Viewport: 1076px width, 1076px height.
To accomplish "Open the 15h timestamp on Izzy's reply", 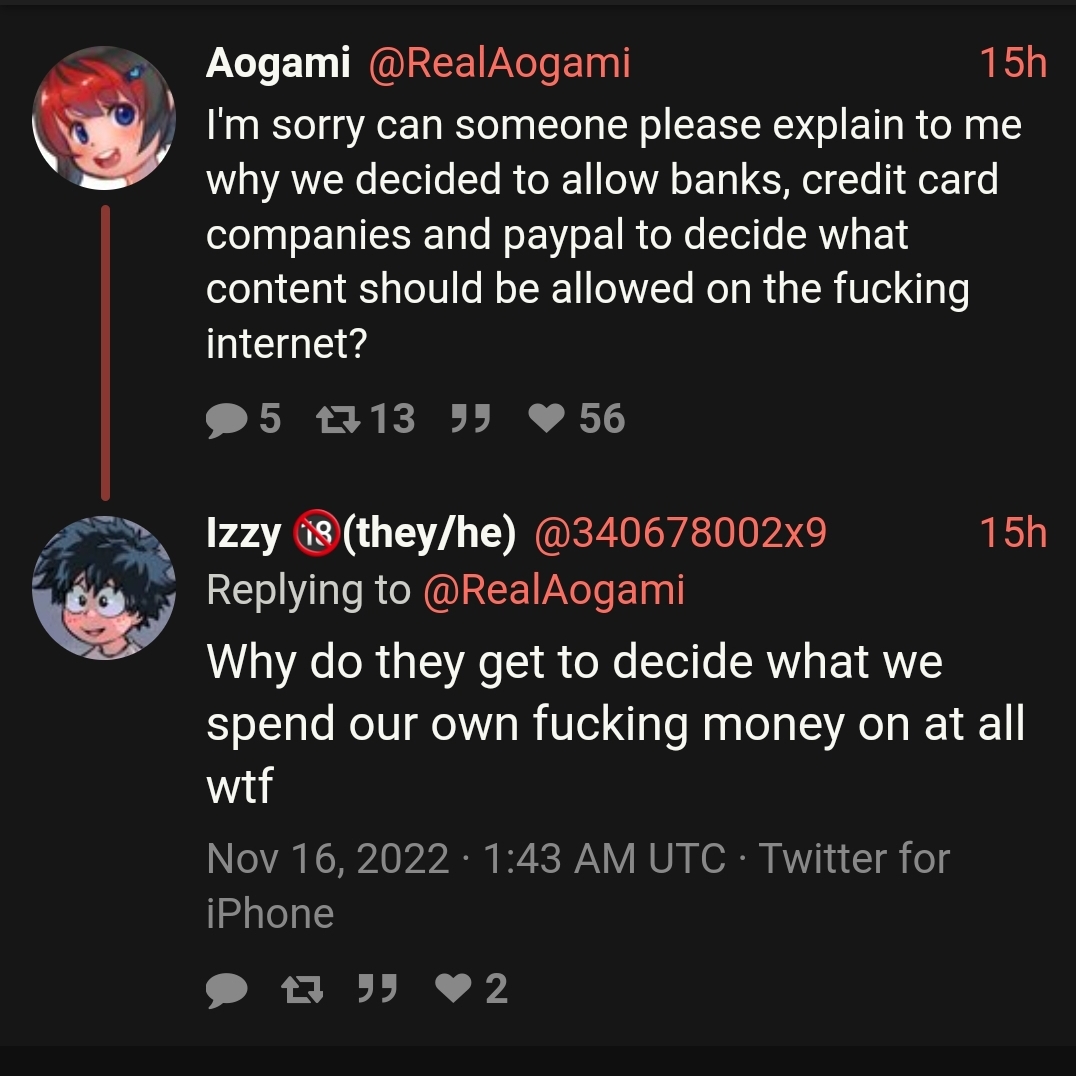I will (x=1013, y=533).
